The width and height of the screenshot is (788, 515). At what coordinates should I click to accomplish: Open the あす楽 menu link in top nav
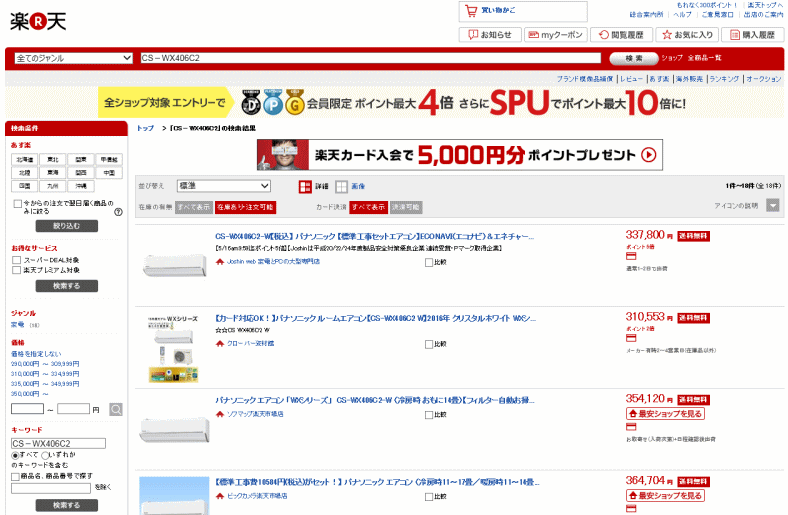pyautogui.click(x=659, y=79)
